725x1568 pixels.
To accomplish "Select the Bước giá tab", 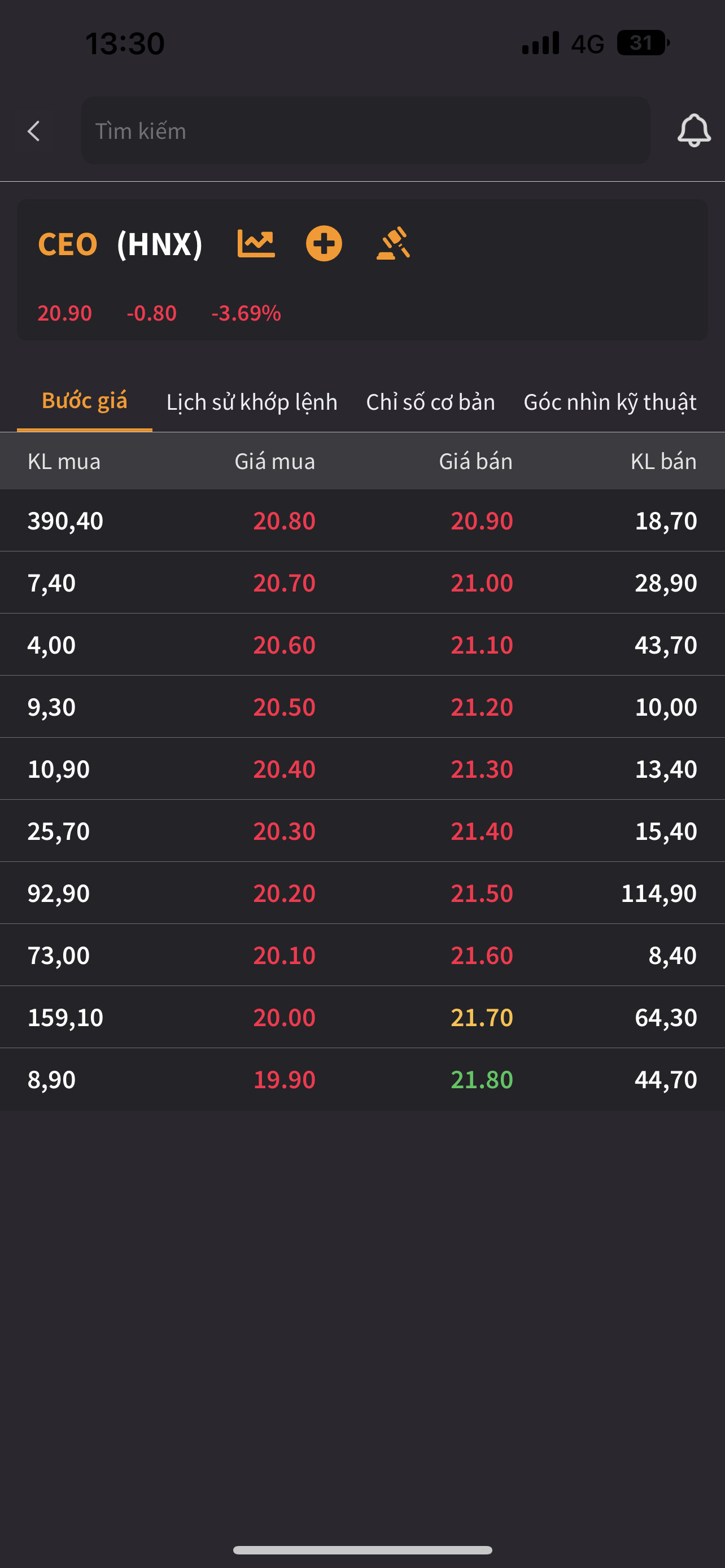I will pos(85,401).
